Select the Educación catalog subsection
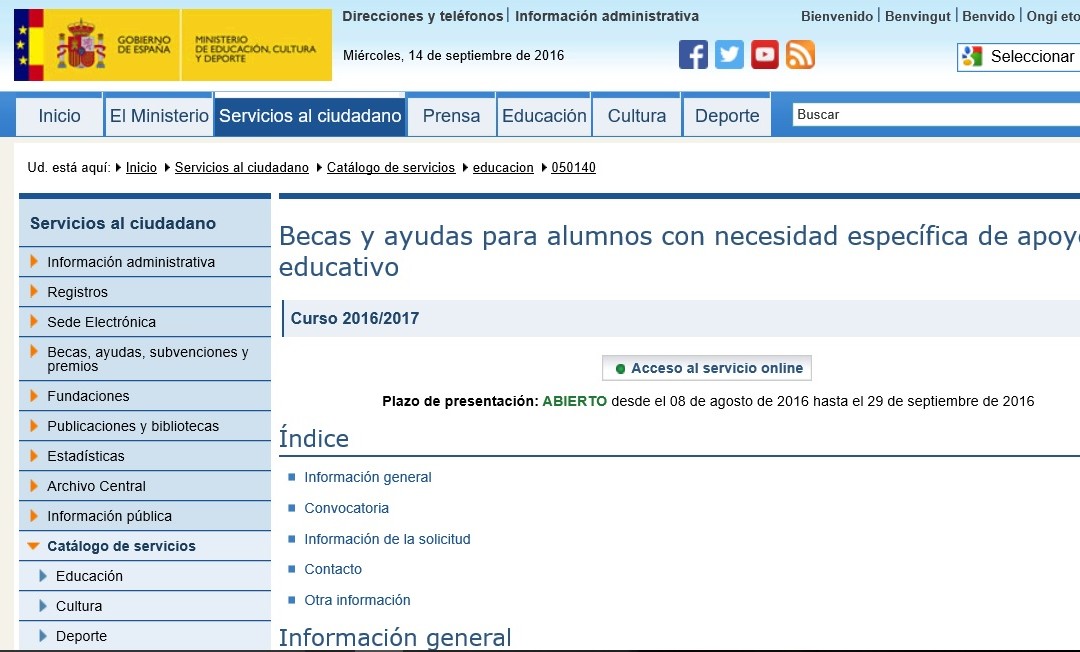 coord(91,576)
